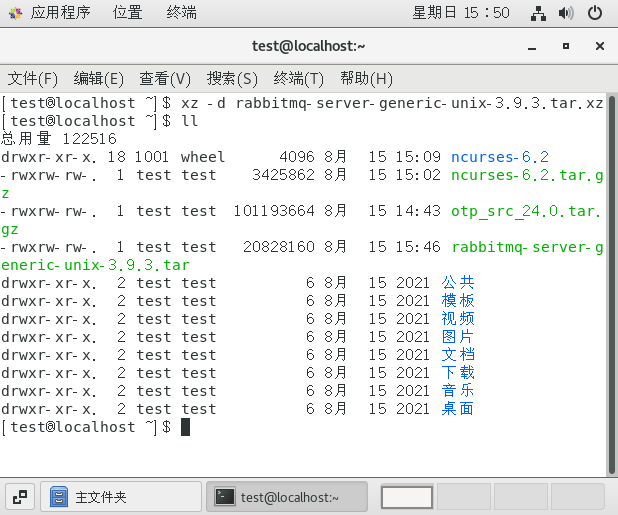The width and height of the screenshot is (618, 515).
Task: Open the 查看(V) menu
Action: click(x=165, y=78)
